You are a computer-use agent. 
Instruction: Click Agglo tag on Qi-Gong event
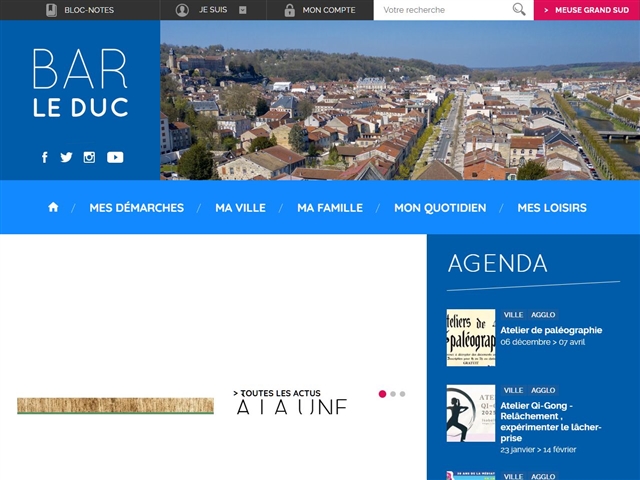[543, 390]
